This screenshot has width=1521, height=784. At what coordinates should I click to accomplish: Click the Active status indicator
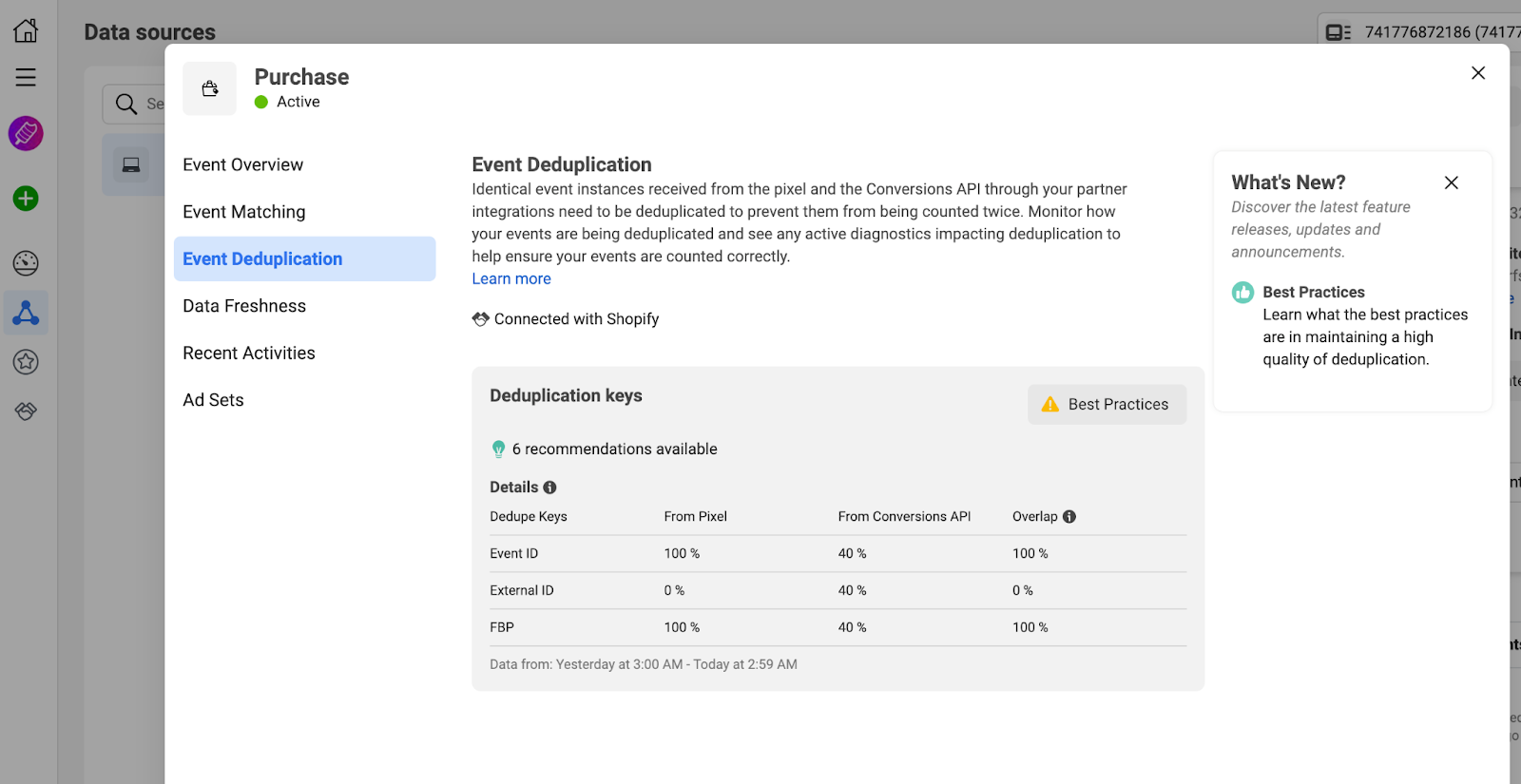pyautogui.click(x=287, y=102)
